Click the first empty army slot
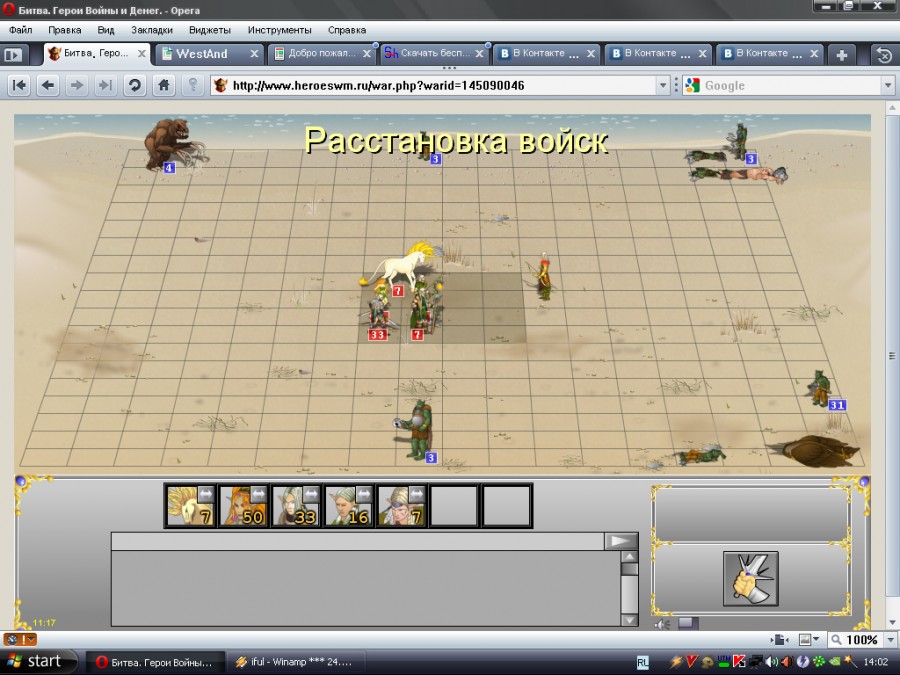The height and width of the screenshot is (675, 900). (454, 506)
